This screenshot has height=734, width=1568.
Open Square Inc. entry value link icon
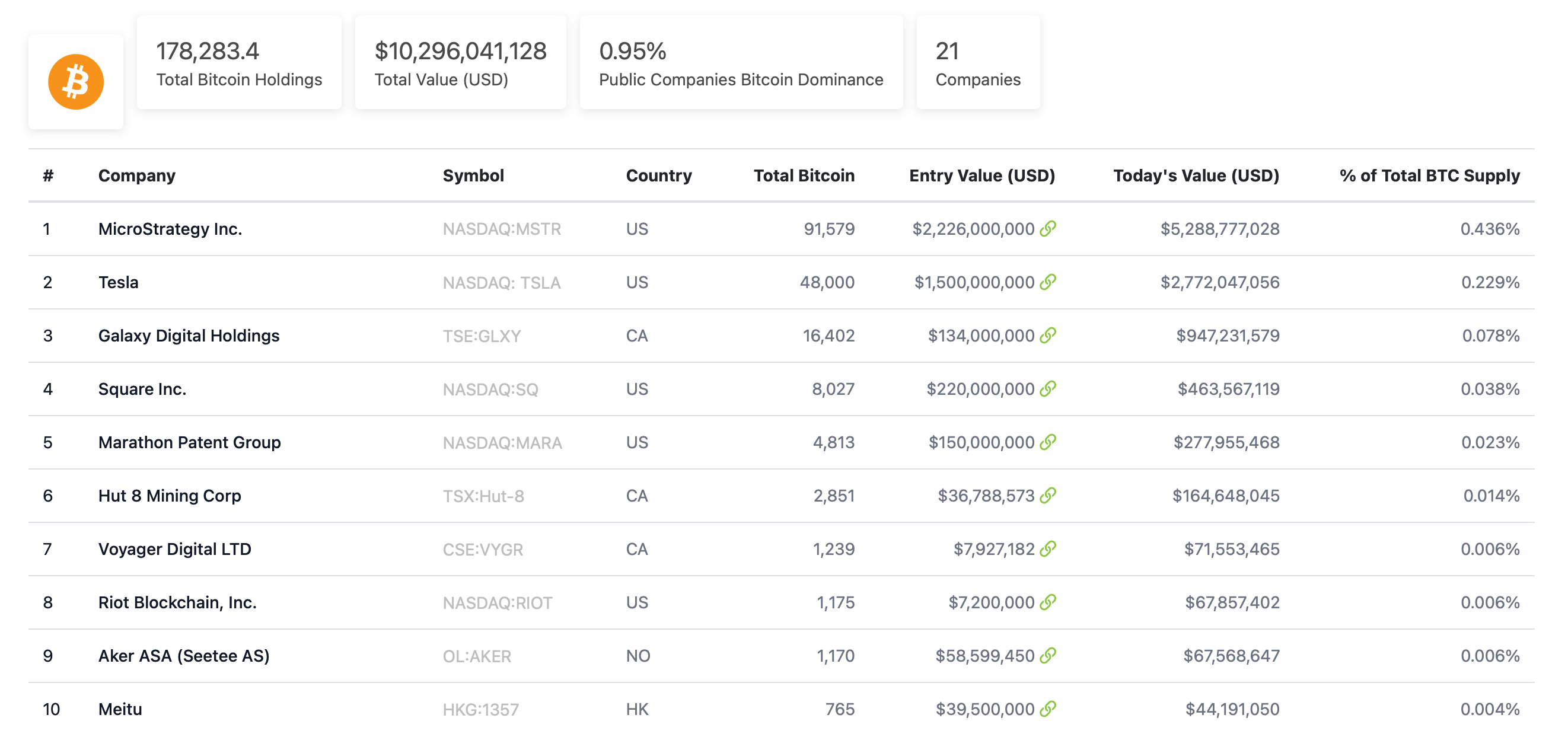1047,389
